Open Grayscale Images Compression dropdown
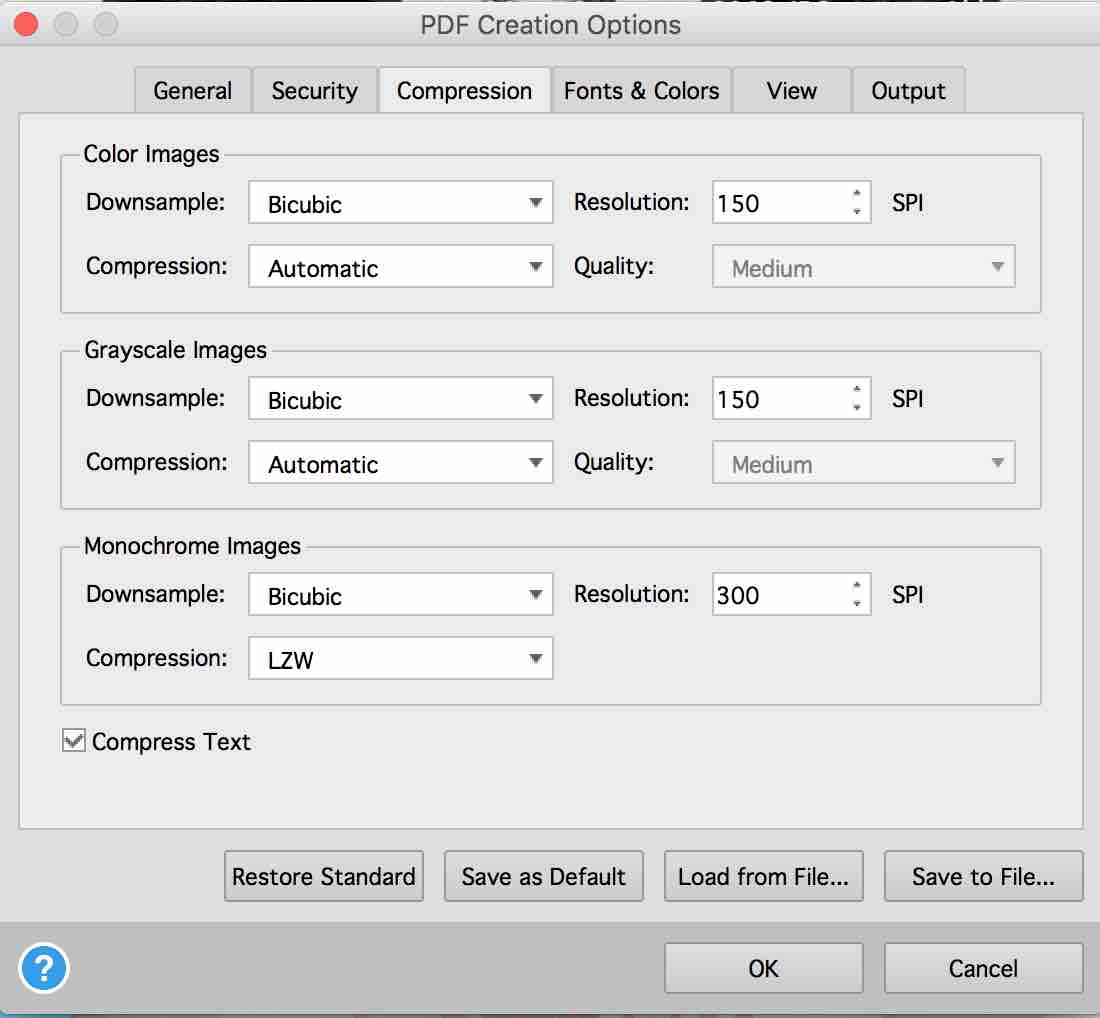 tap(401, 462)
